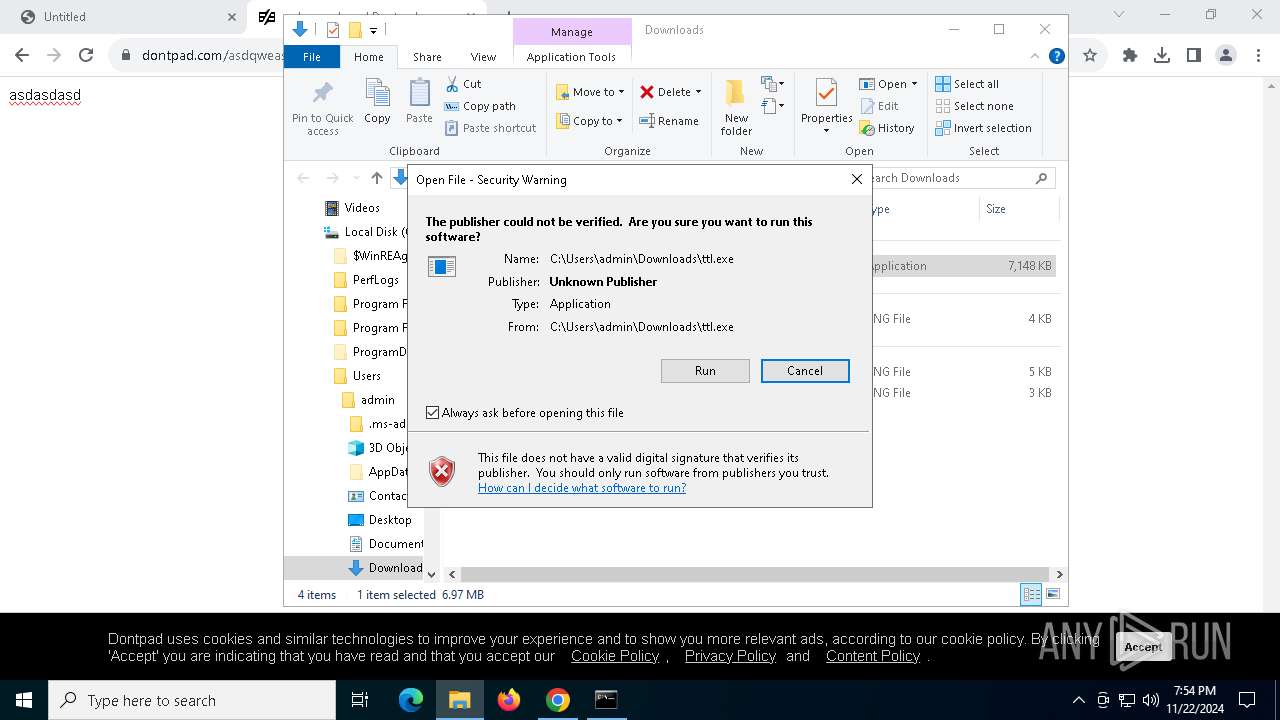This screenshot has height=720, width=1280.
Task: Click Edit in the Open group
Action: point(879,106)
